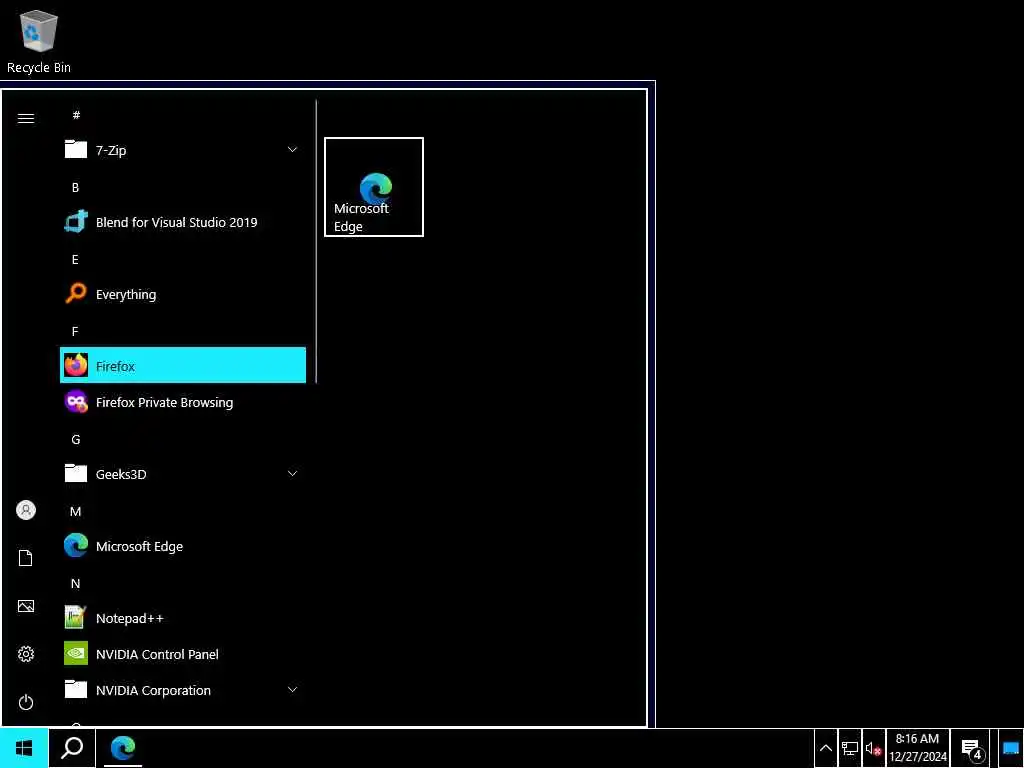The height and width of the screenshot is (768, 1024).
Task: Open taskbar Search magnifier
Action: click(72, 748)
